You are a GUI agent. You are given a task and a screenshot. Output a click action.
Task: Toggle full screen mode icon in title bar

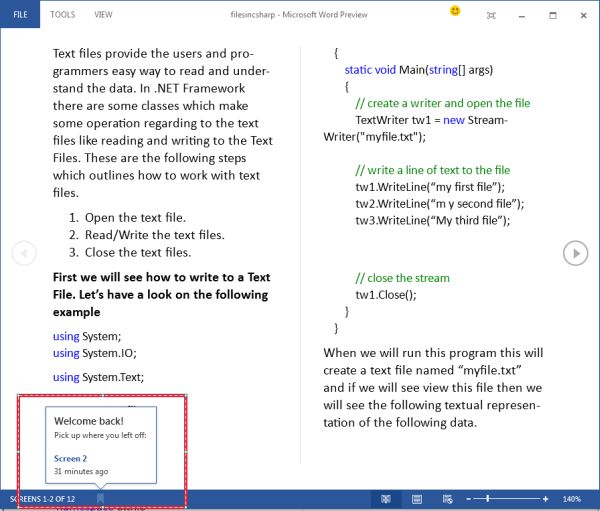point(491,15)
